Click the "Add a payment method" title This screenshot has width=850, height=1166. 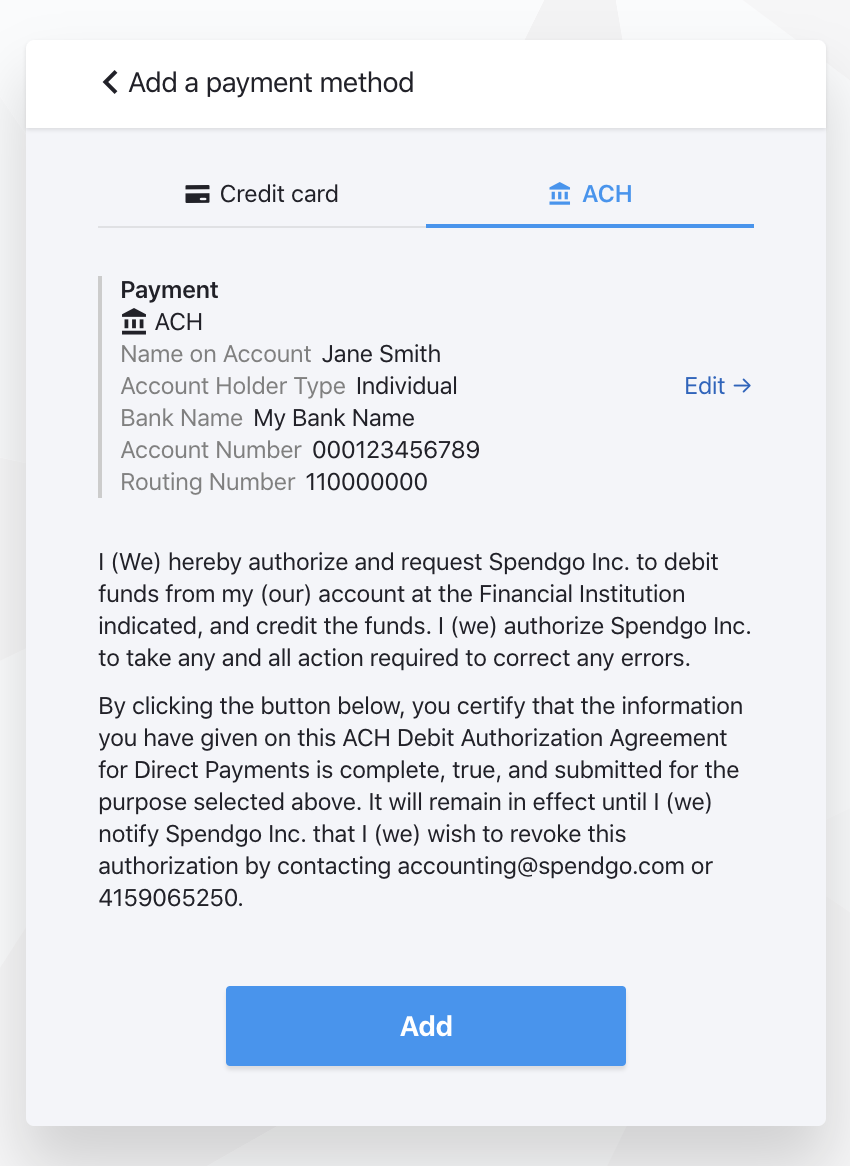[271, 82]
